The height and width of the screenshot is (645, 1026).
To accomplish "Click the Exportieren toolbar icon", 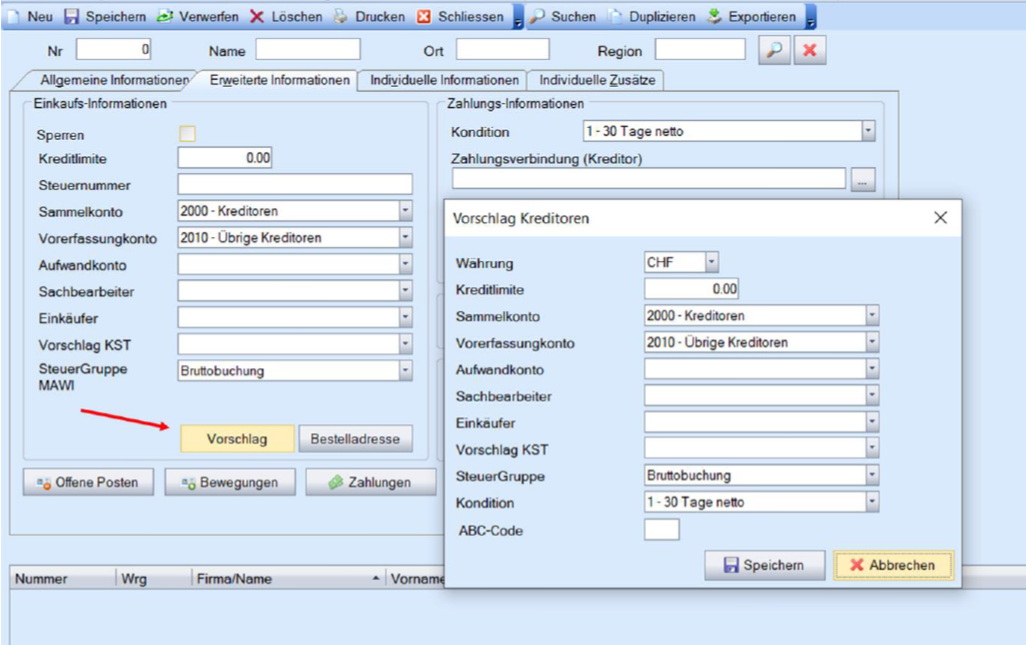I will pyautogui.click(x=715, y=16).
